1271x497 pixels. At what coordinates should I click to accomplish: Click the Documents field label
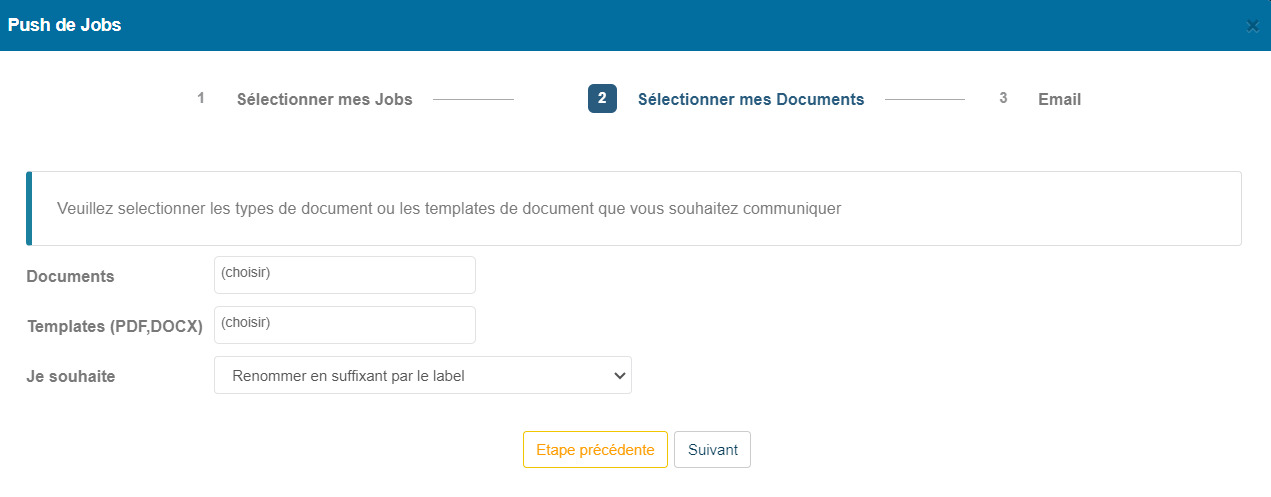[70, 276]
